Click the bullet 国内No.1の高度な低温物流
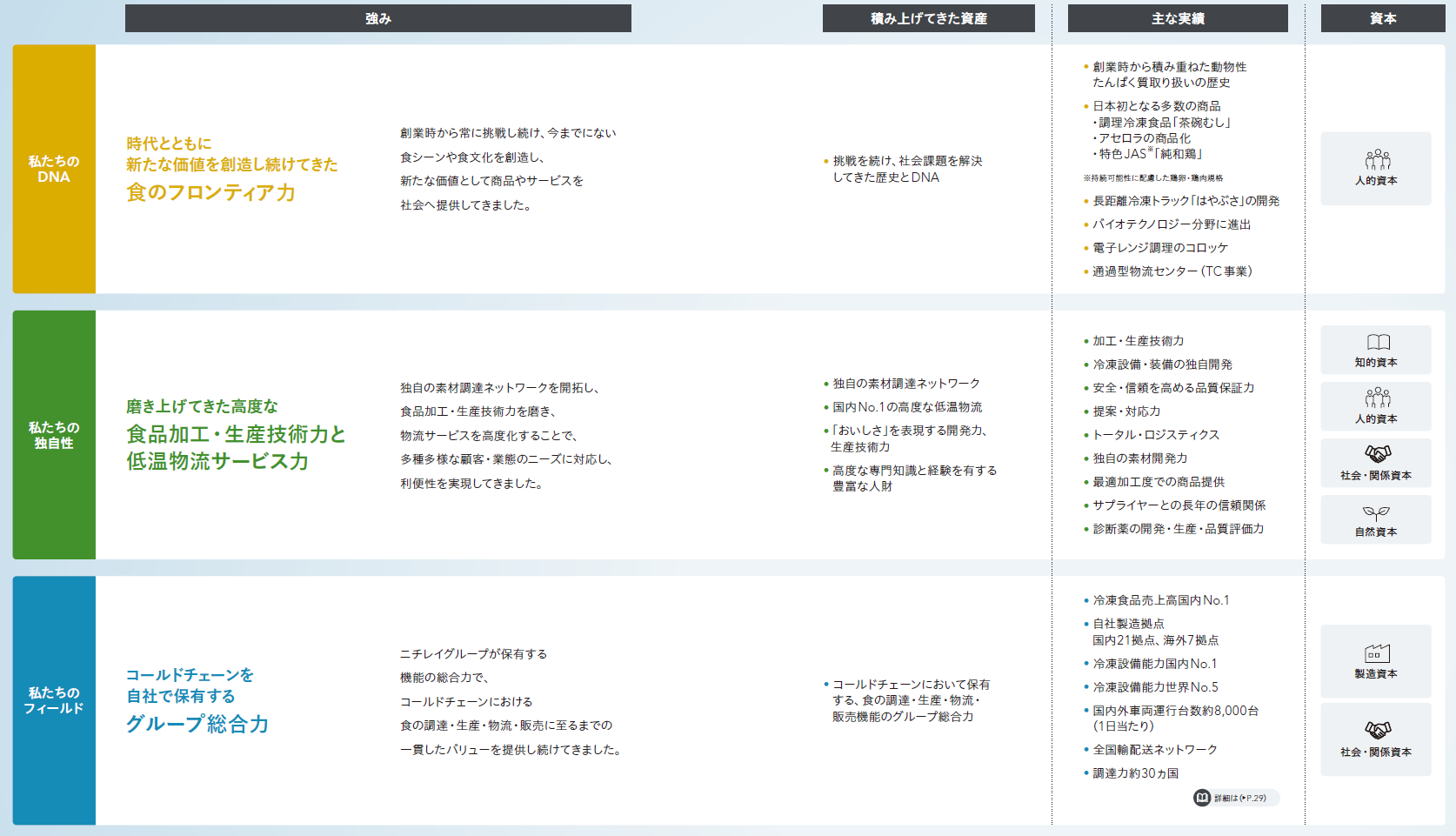Screen dimensions: 1456x836 coord(903,407)
